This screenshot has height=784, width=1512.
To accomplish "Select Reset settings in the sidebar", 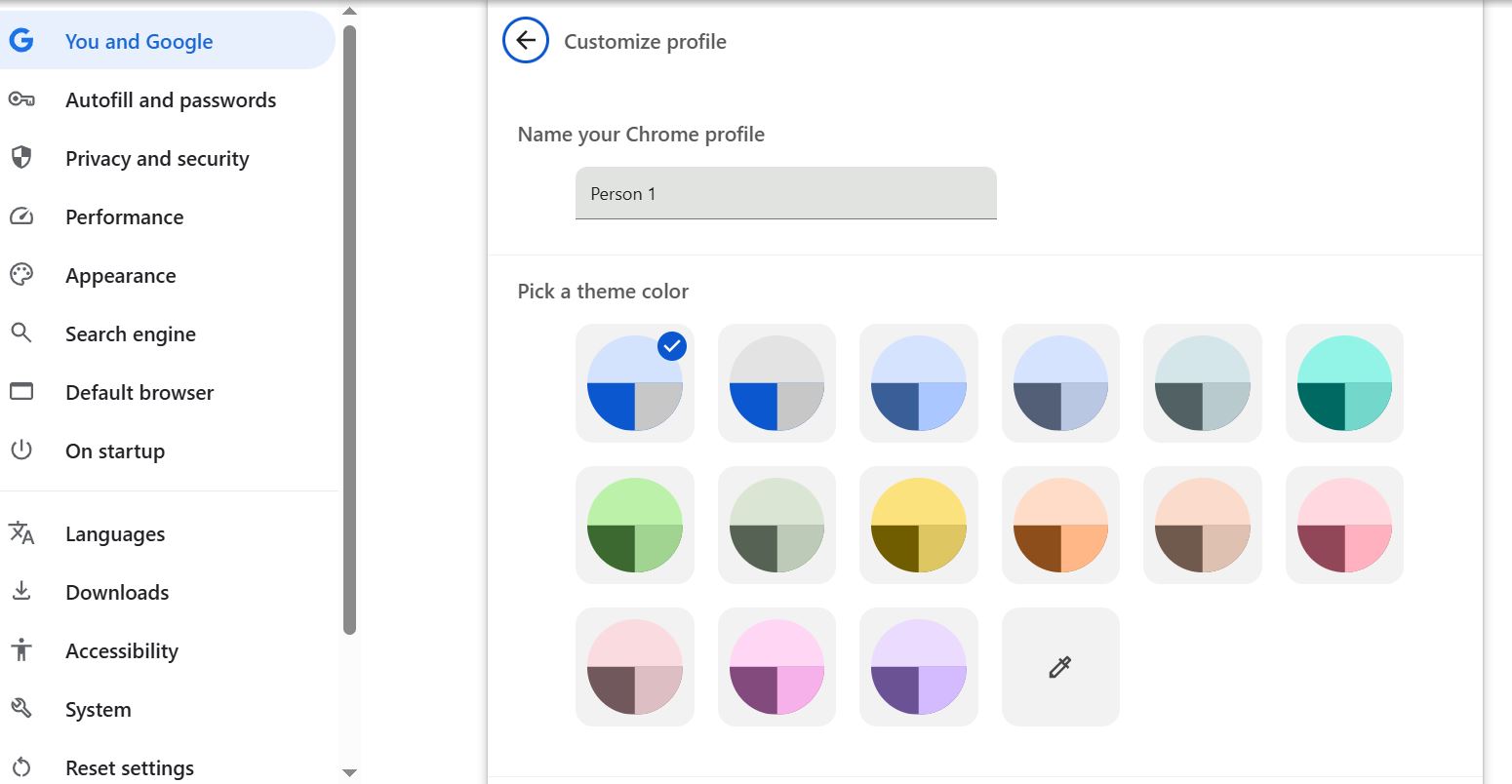I will coord(130,767).
